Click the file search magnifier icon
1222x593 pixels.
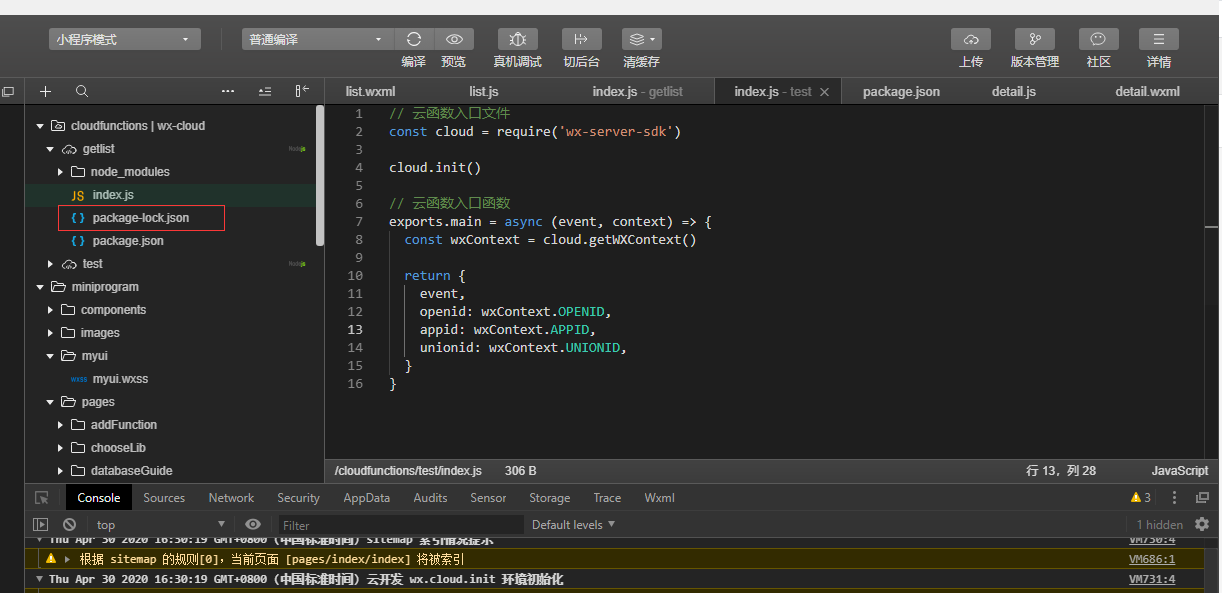(82, 91)
